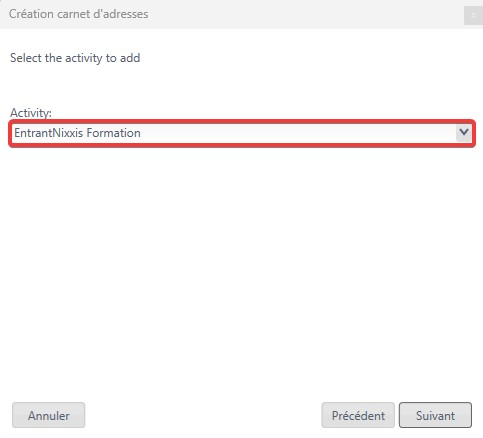Image resolution: width=483 pixels, height=438 pixels.
Task: Return to previous step via Précédent
Action: pos(358,415)
